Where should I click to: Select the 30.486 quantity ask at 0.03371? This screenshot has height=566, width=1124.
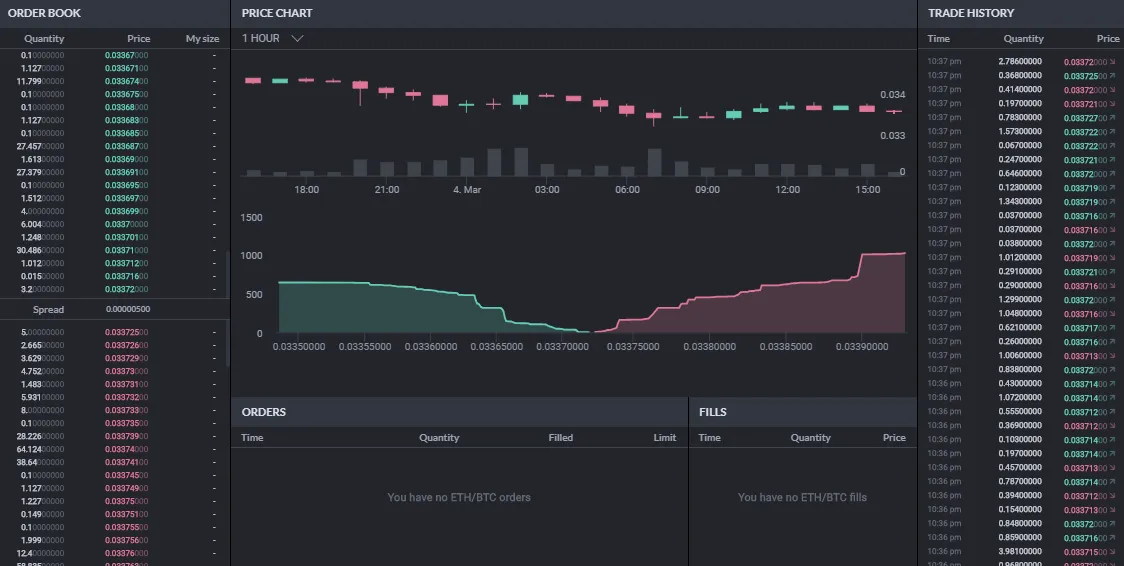click(x=115, y=250)
